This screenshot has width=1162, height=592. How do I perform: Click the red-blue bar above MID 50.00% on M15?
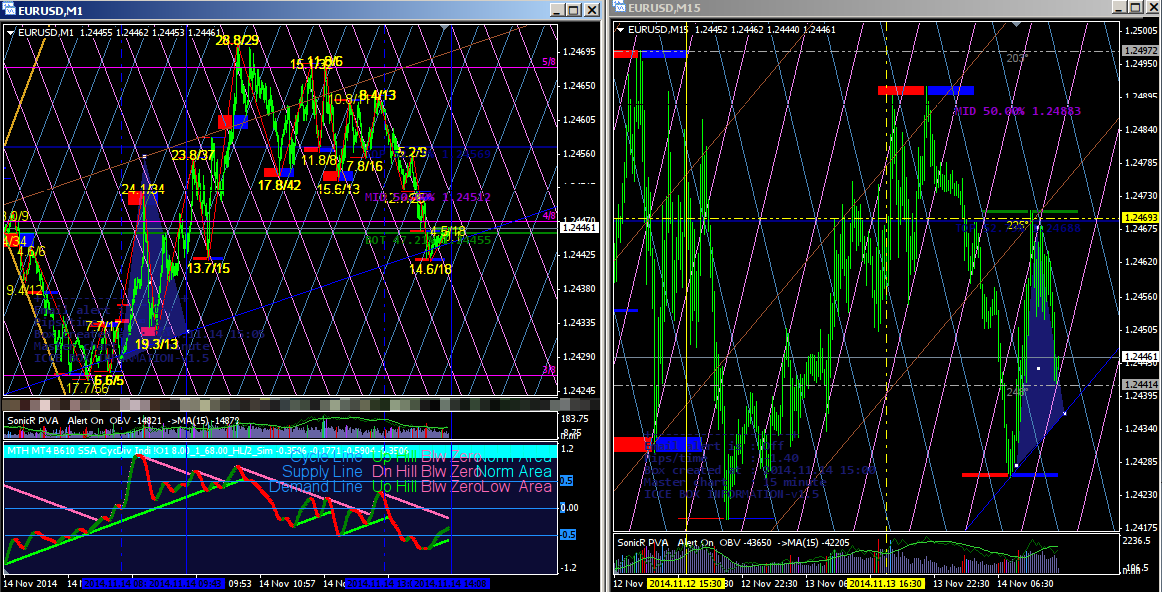[926, 90]
